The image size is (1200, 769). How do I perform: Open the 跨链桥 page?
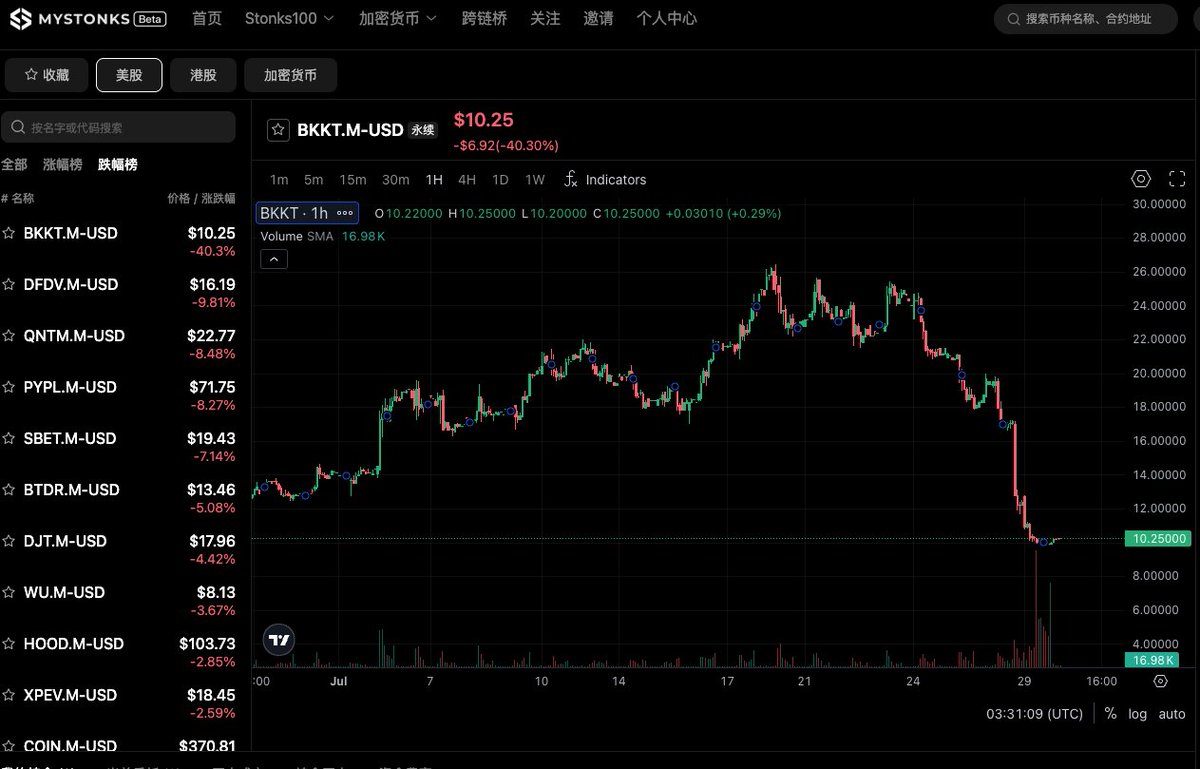[484, 18]
